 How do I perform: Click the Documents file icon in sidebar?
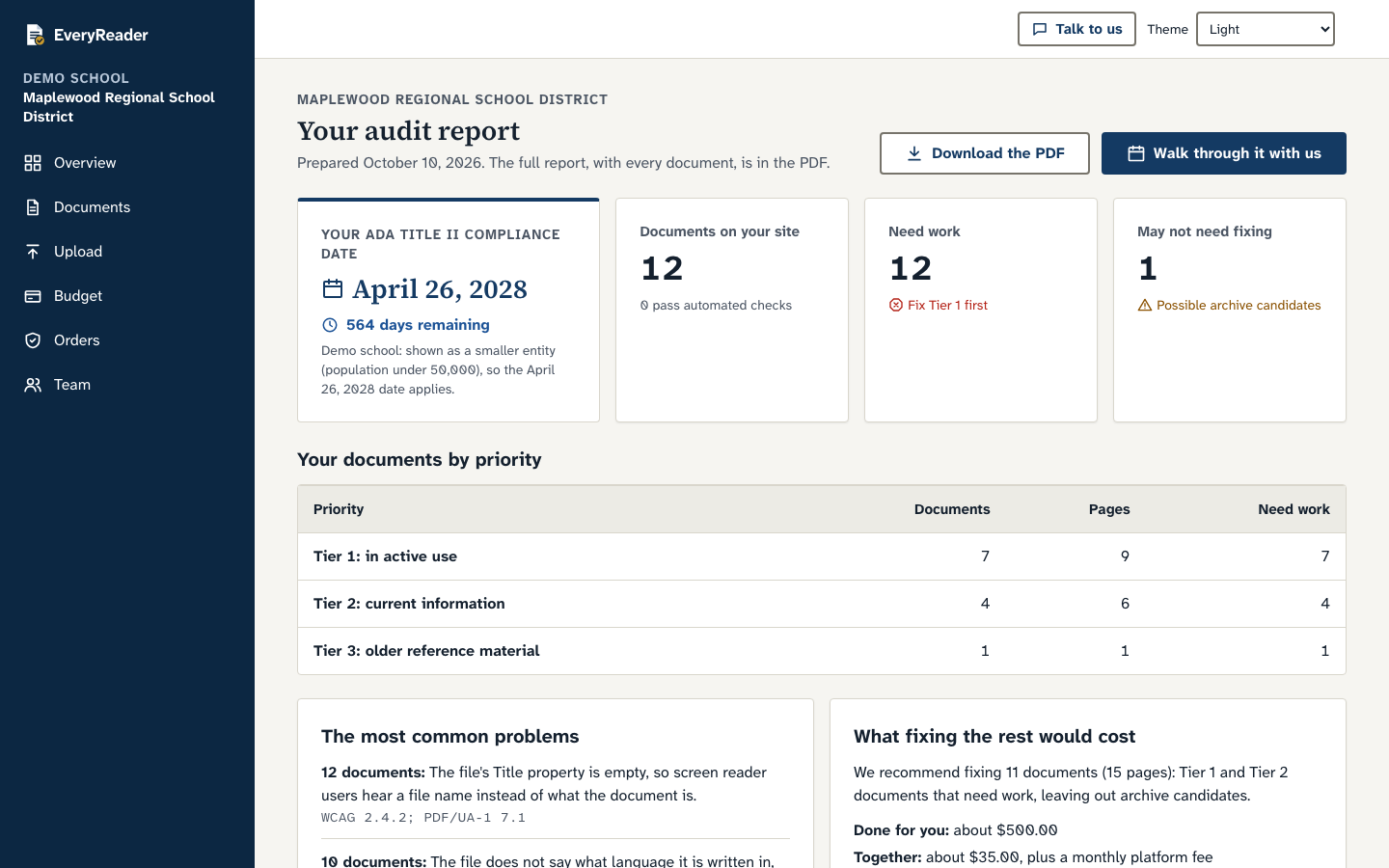click(33, 207)
